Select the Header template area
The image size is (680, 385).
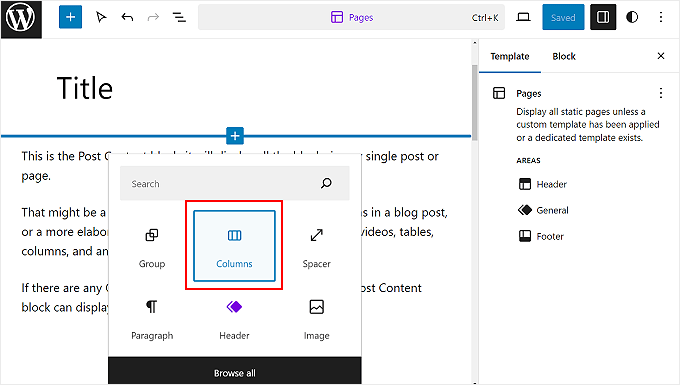click(x=543, y=184)
